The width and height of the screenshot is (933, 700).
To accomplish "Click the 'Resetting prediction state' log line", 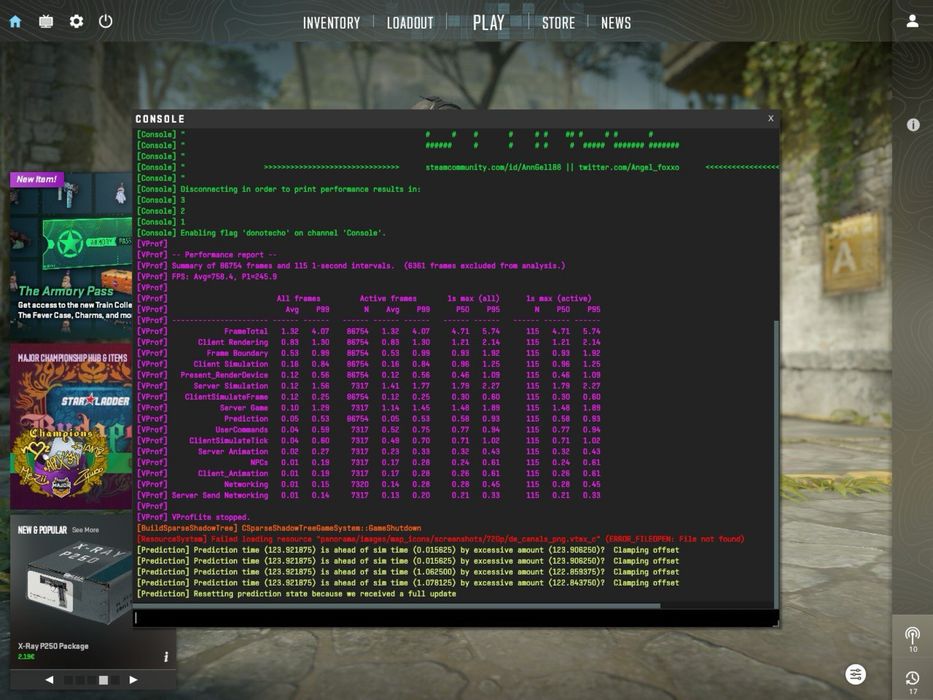I will [x=296, y=593].
